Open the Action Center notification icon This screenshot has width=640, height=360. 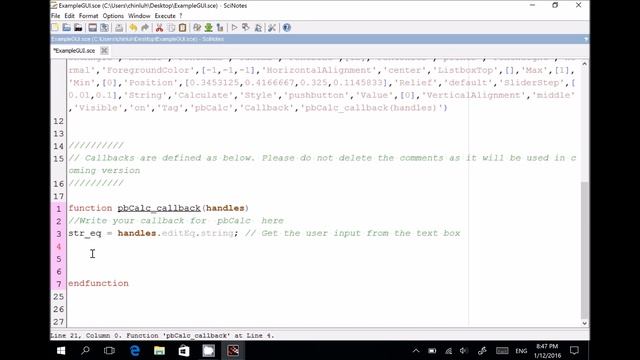tap(574, 351)
